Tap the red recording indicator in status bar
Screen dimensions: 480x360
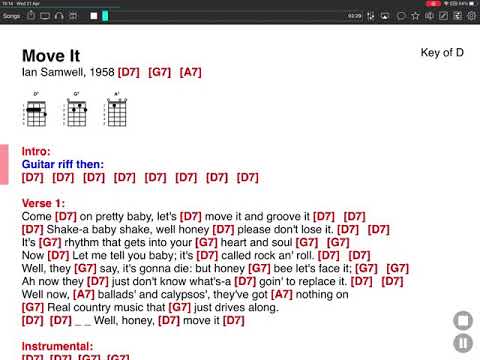(433, 4)
